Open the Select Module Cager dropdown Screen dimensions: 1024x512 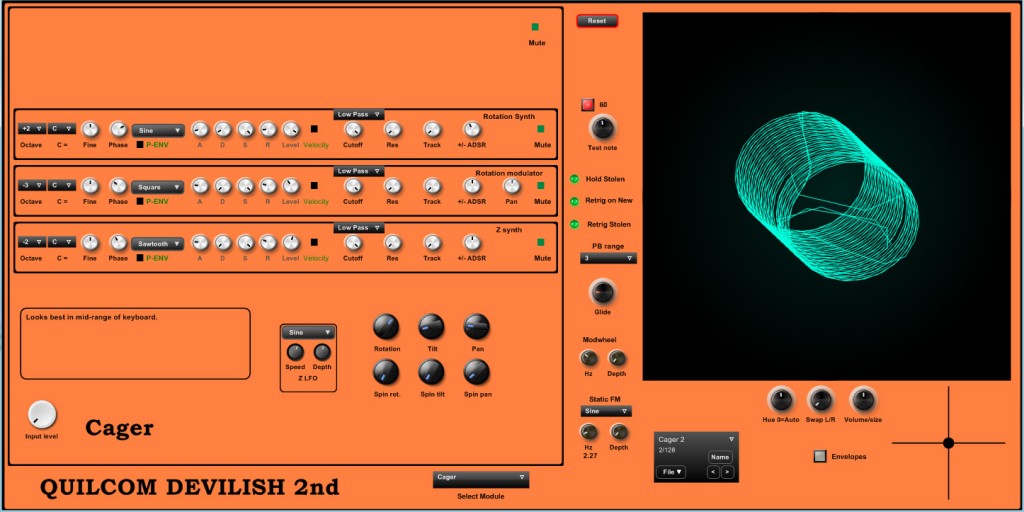pyautogui.click(x=480, y=478)
